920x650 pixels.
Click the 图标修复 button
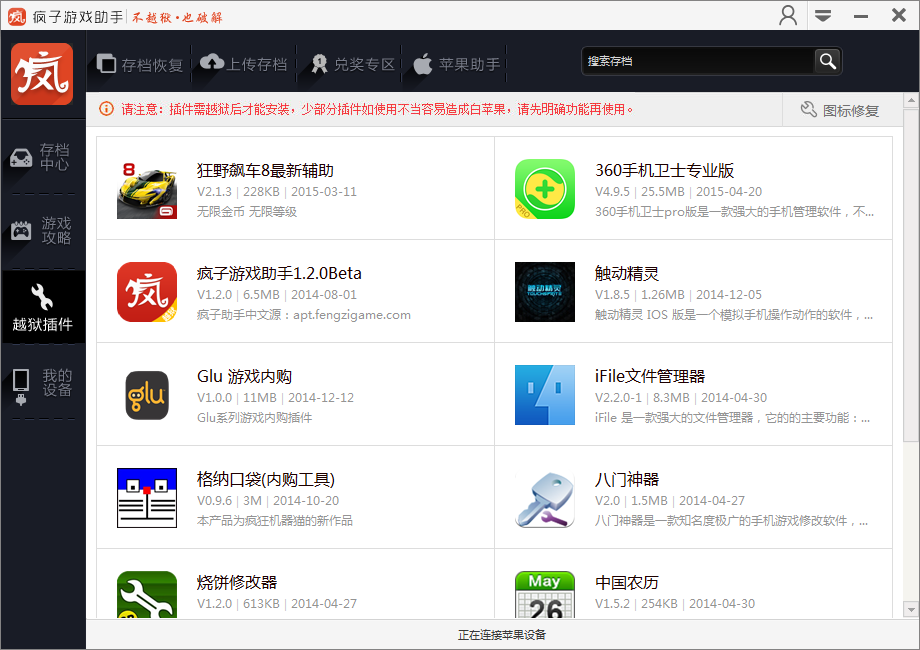click(840, 110)
